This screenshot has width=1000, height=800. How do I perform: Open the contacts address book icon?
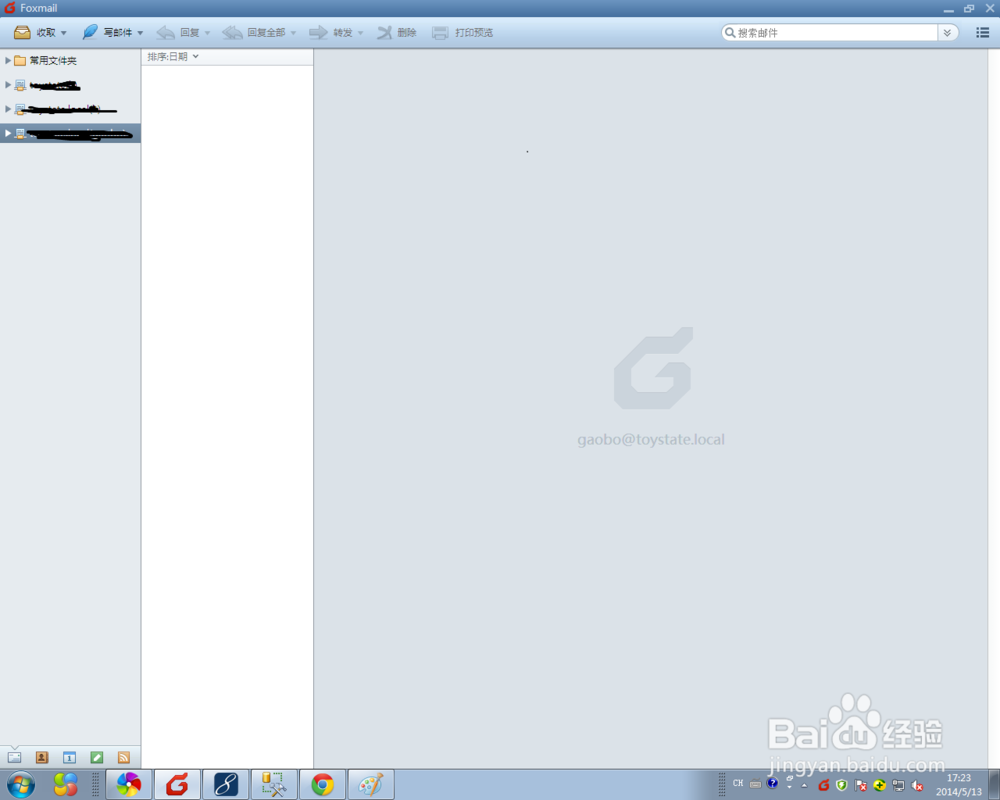tap(42, 757)
